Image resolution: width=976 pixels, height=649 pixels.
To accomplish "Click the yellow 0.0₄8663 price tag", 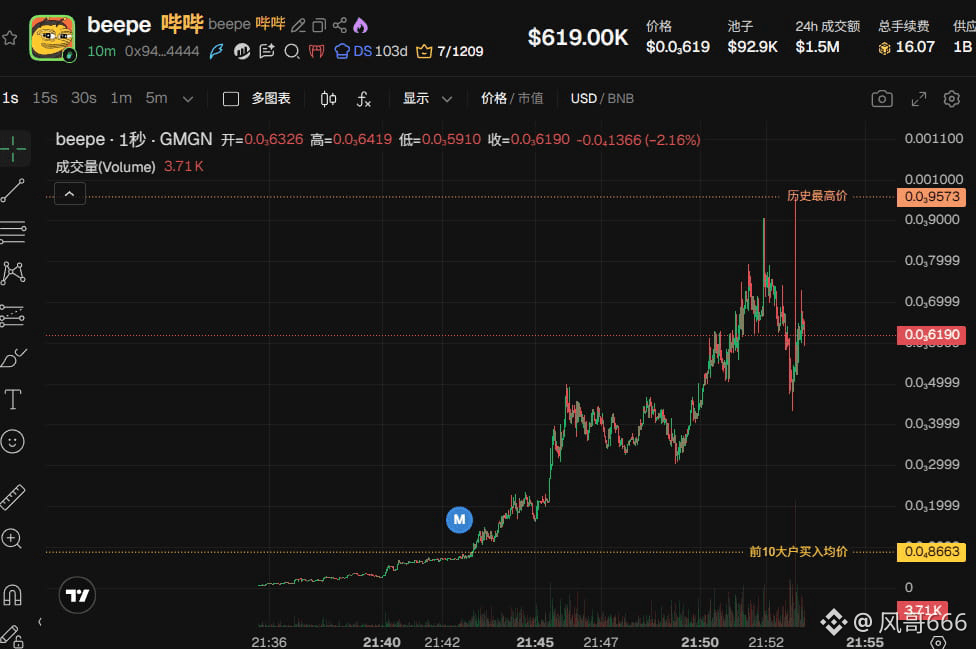I will (x=931, y=552).
